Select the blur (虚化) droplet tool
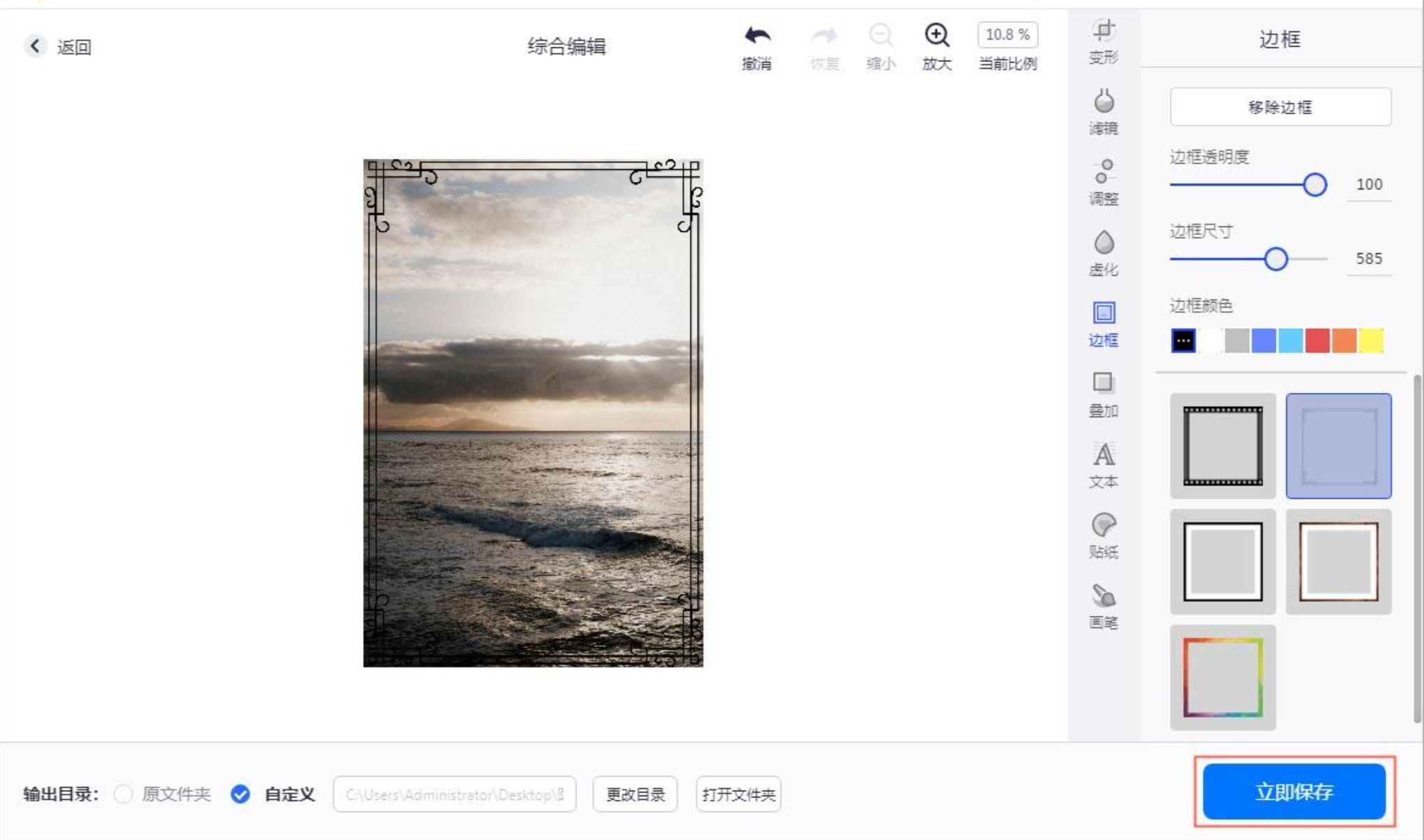 tap(1104, 253)
